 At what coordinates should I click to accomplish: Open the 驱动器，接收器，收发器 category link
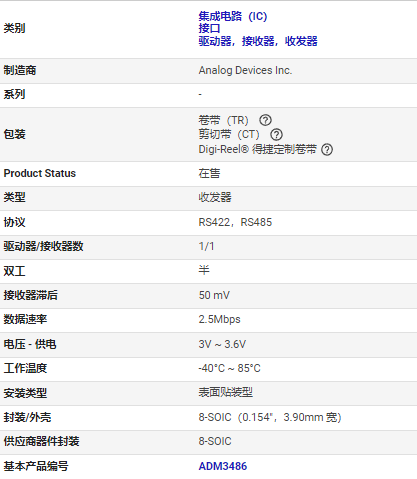pos(258,41)
